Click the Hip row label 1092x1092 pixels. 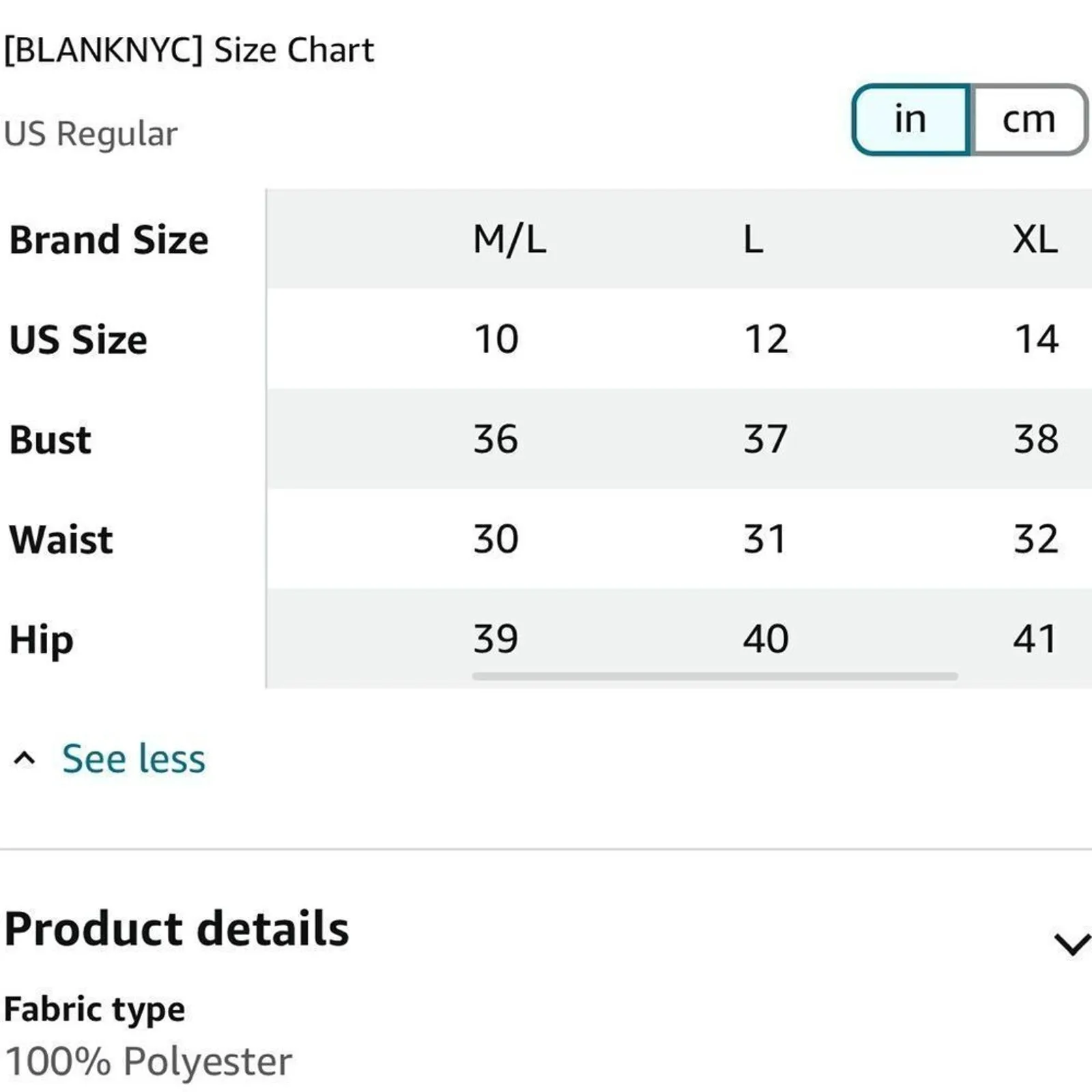coord(42,641)
